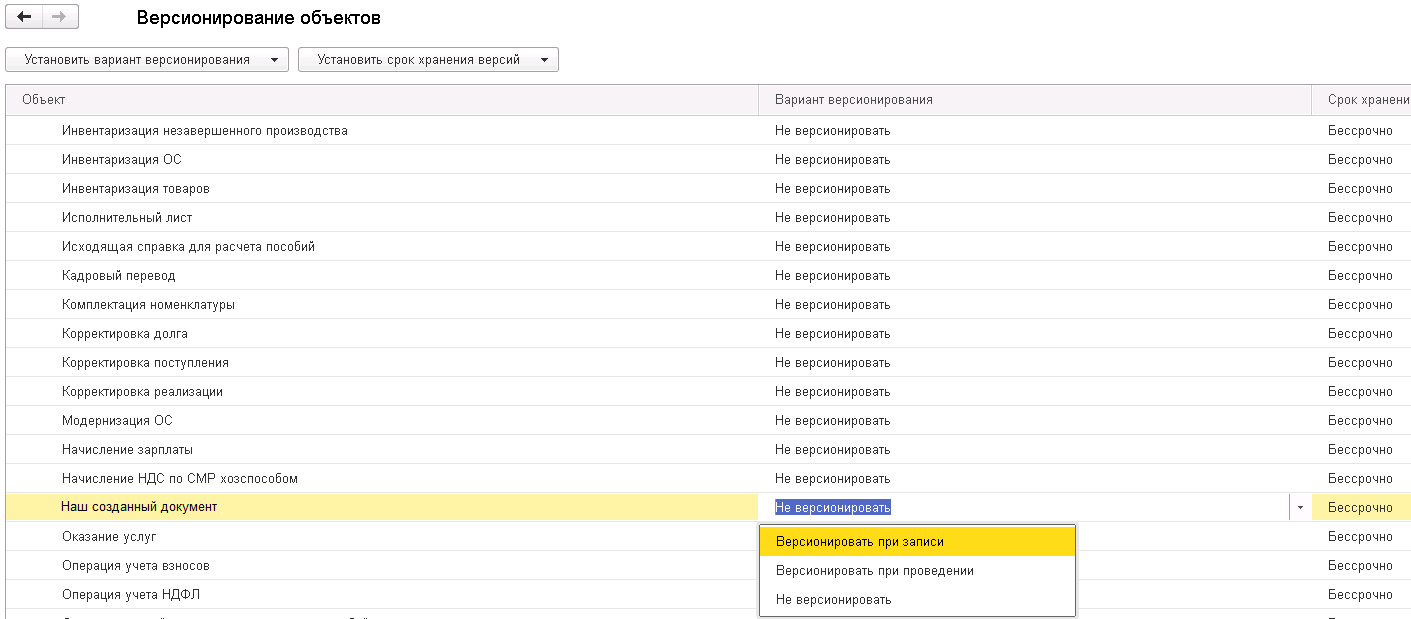Click 'Бессрочно' cell for 'Модернизация ОС'
This screenshot has height=619, width=1411.
(x=1360, y=421)
